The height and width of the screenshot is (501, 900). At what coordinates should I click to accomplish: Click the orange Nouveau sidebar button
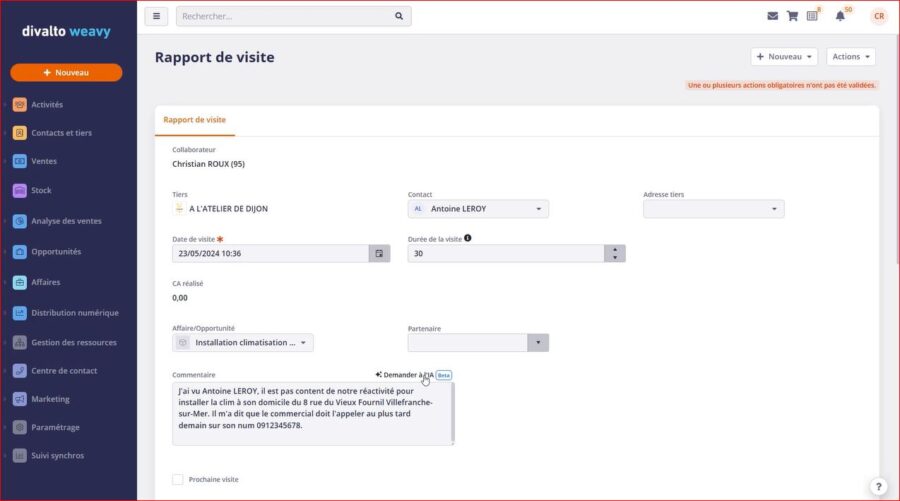pos(66,72)
